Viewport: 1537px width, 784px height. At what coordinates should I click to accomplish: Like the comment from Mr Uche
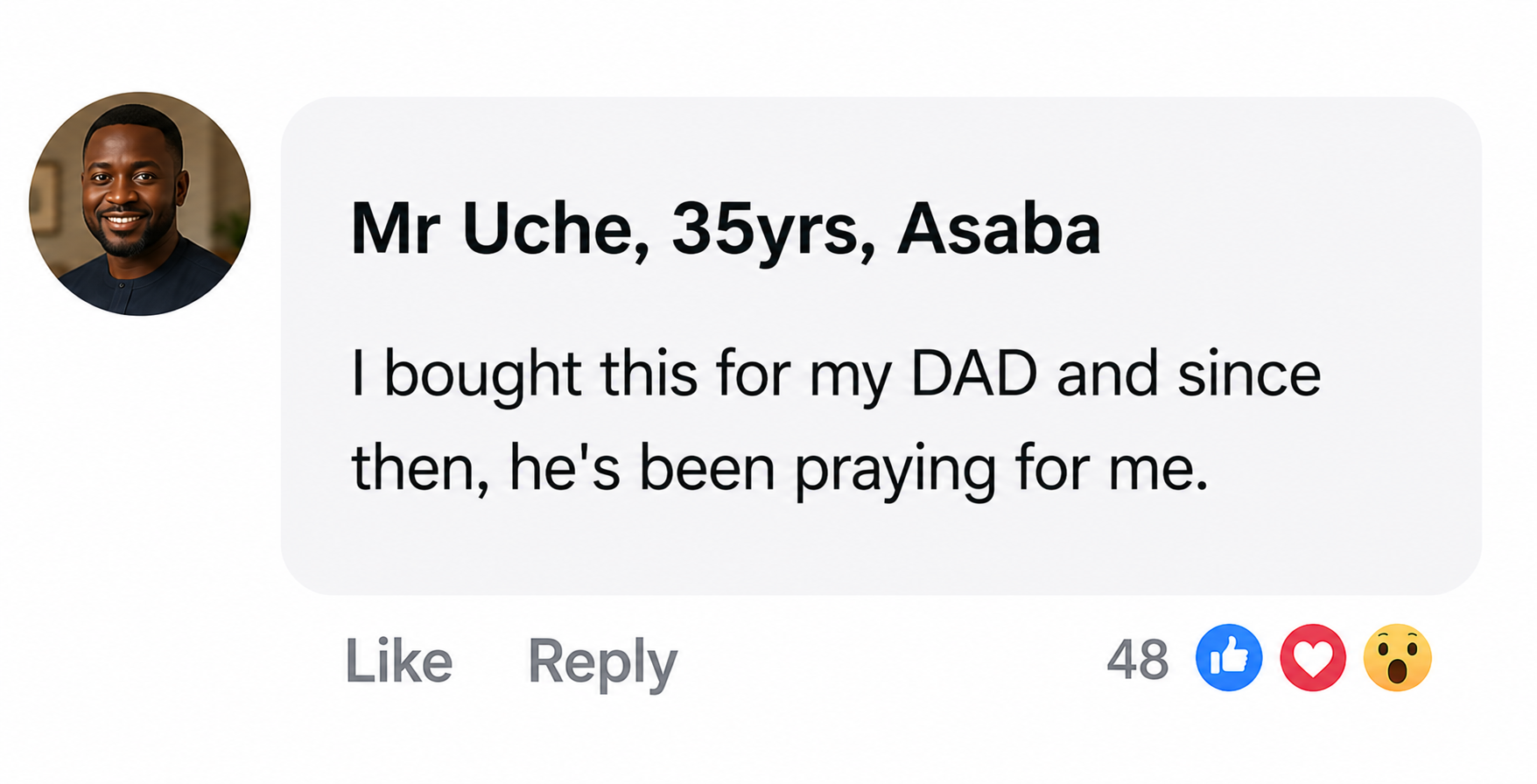point(399,661)
